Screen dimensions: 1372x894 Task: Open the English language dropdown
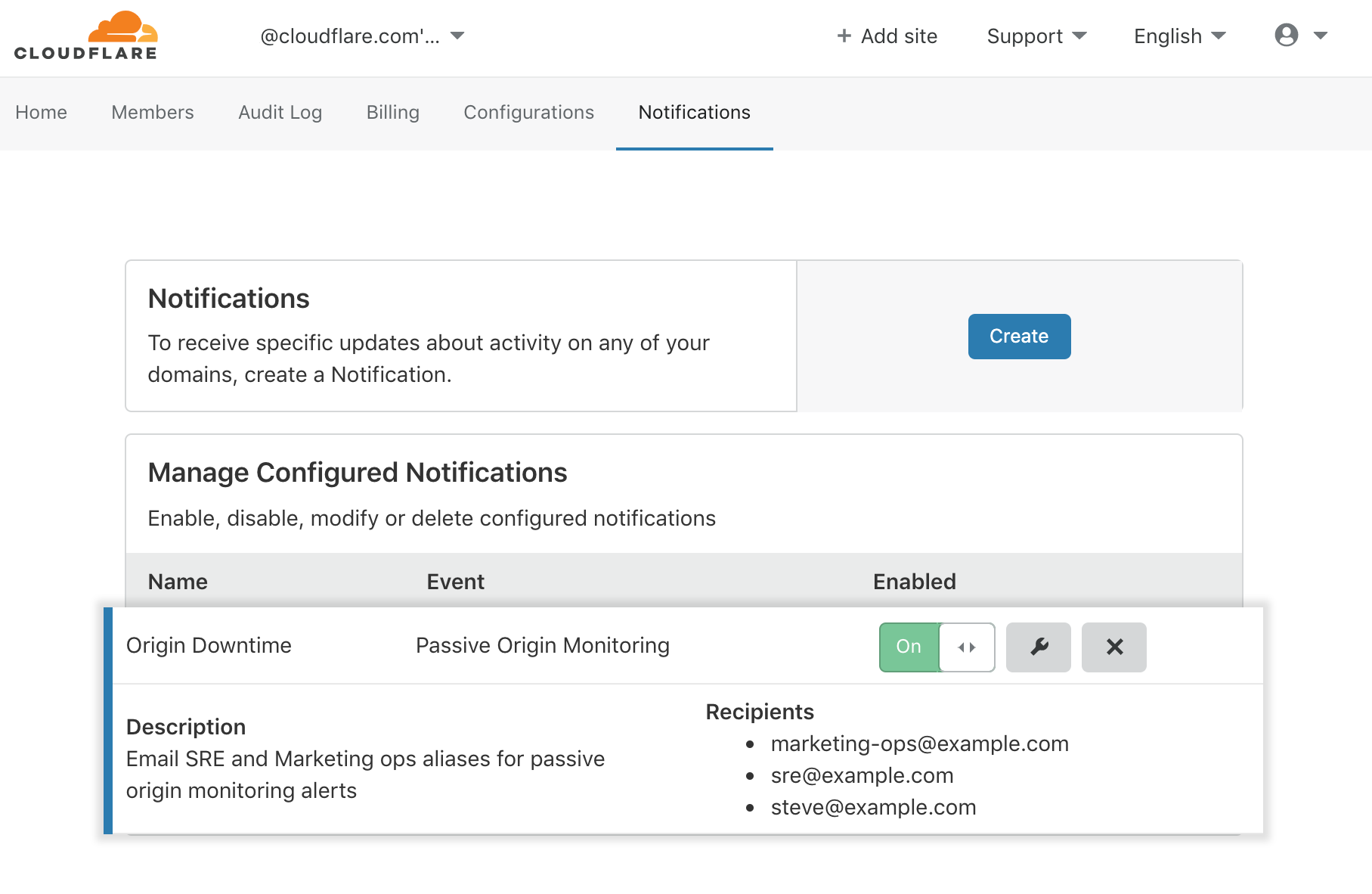(1179, 36)
